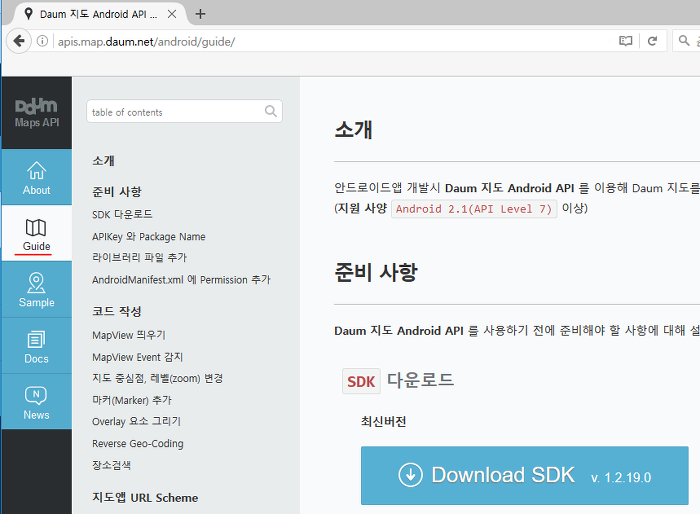Open MapView 띄우기 contents link
This screenshot has width=700, height=514.
[129, 335]
